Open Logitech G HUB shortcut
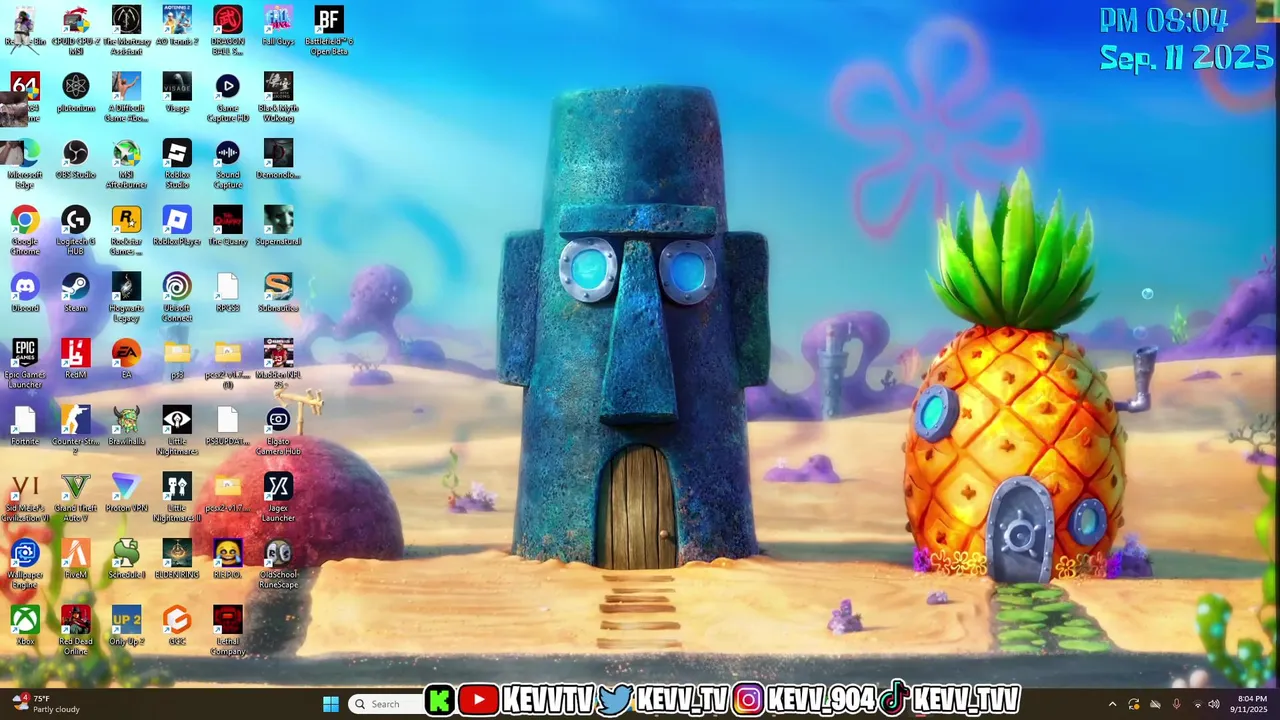This screenshot has width=1280, height=720. 76,230
